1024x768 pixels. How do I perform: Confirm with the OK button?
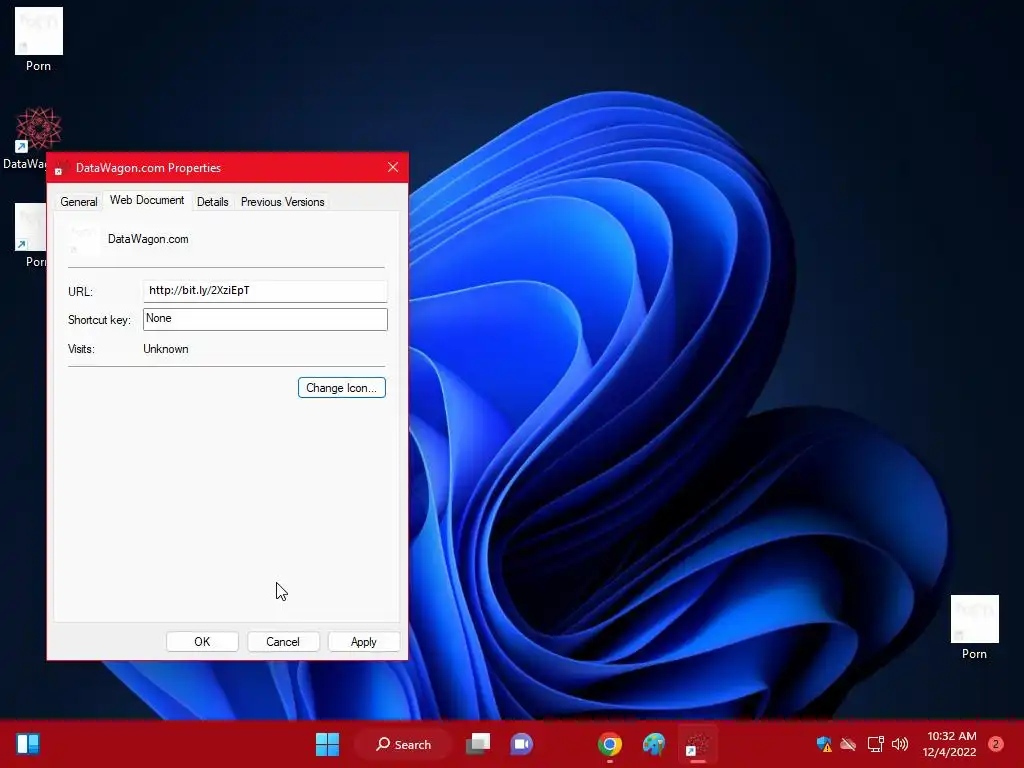pos(202,641)
